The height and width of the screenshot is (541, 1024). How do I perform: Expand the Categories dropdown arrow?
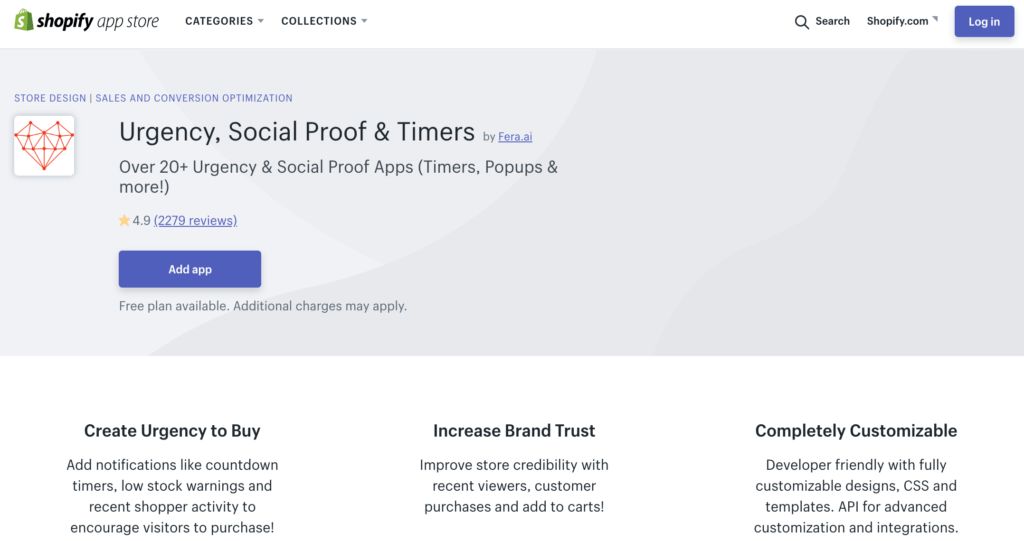pos(261,21)
